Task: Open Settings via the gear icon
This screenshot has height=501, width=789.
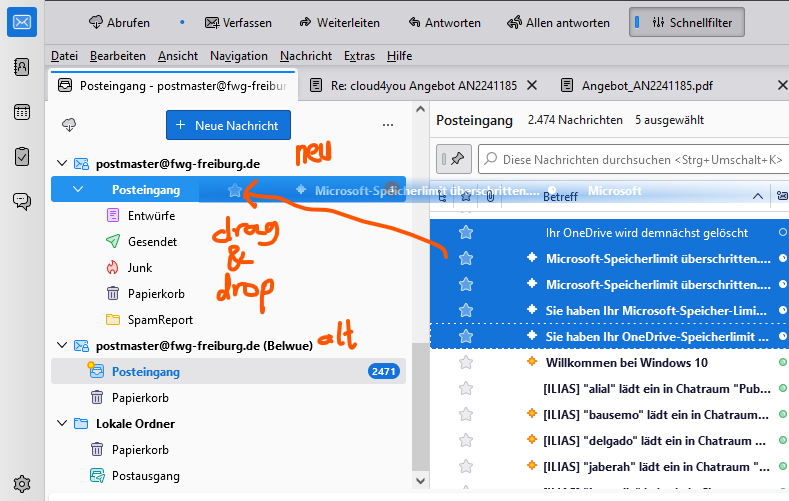Action: (x=22, y=484)
